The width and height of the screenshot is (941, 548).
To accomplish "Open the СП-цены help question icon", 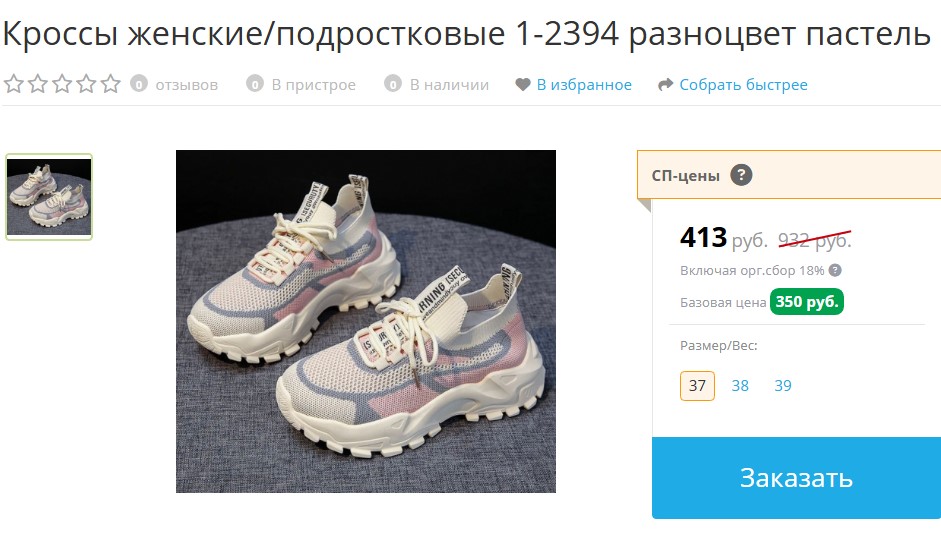I will tap(741, 175).
